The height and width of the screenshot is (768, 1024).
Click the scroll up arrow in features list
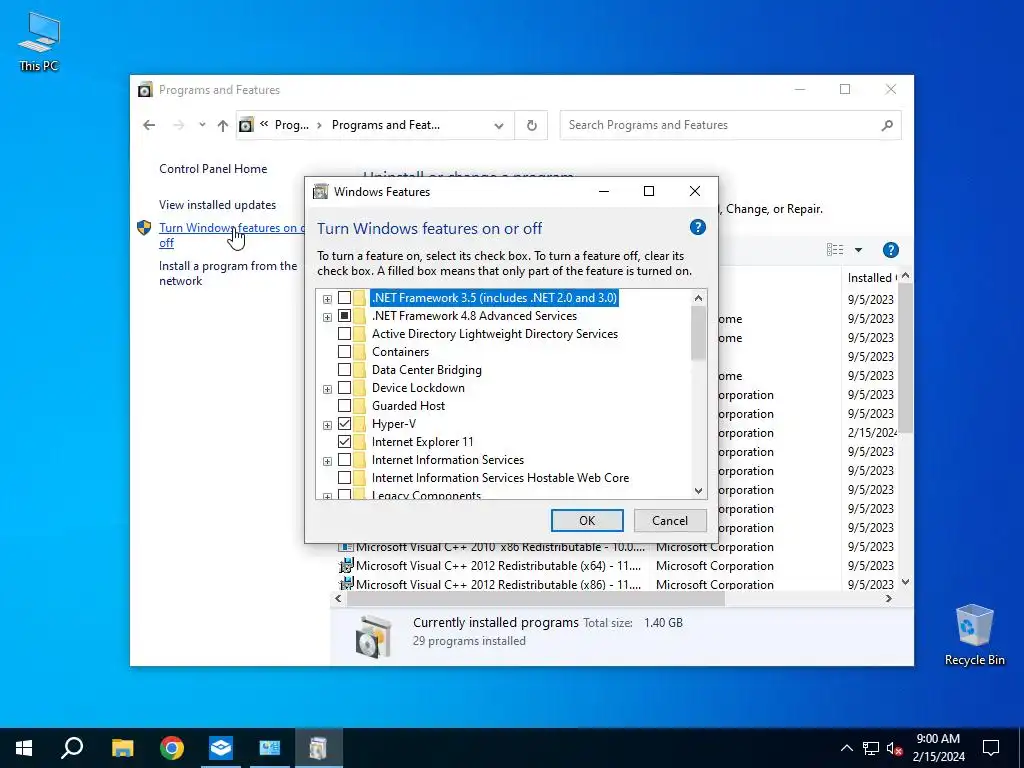pyautogui.click(x=698, y=298)
